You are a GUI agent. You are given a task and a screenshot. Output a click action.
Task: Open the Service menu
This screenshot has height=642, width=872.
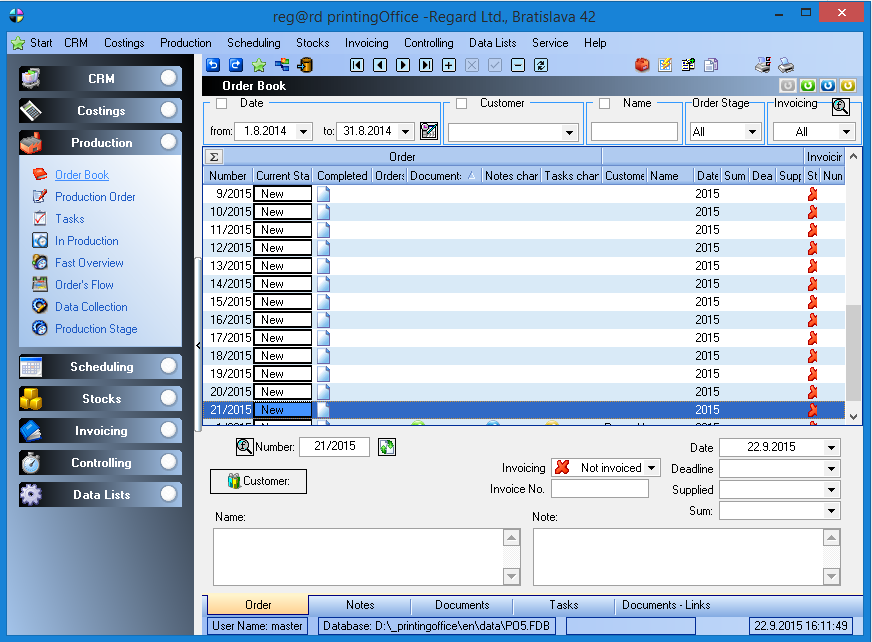pyautogui.click(x=550, y=43)
